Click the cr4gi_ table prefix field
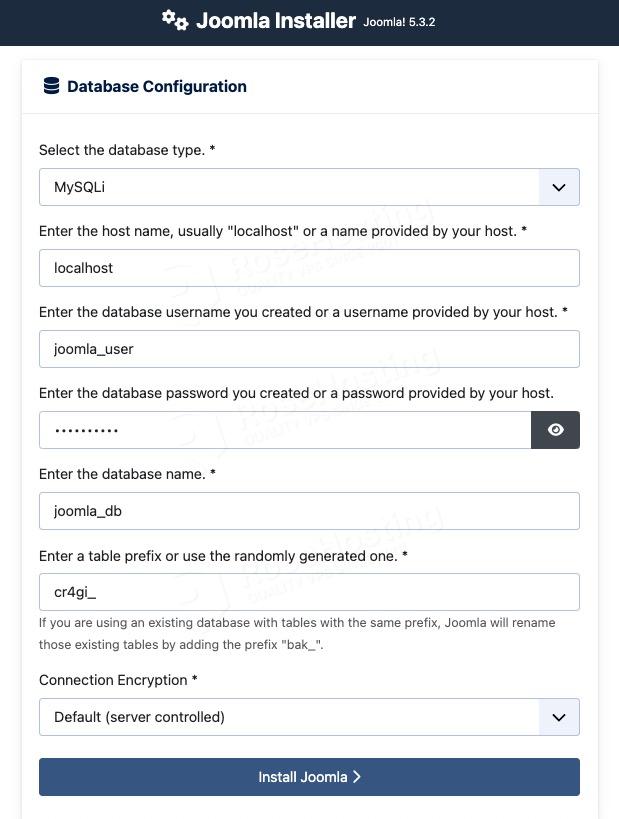619x819 pixels. point(309,592)
